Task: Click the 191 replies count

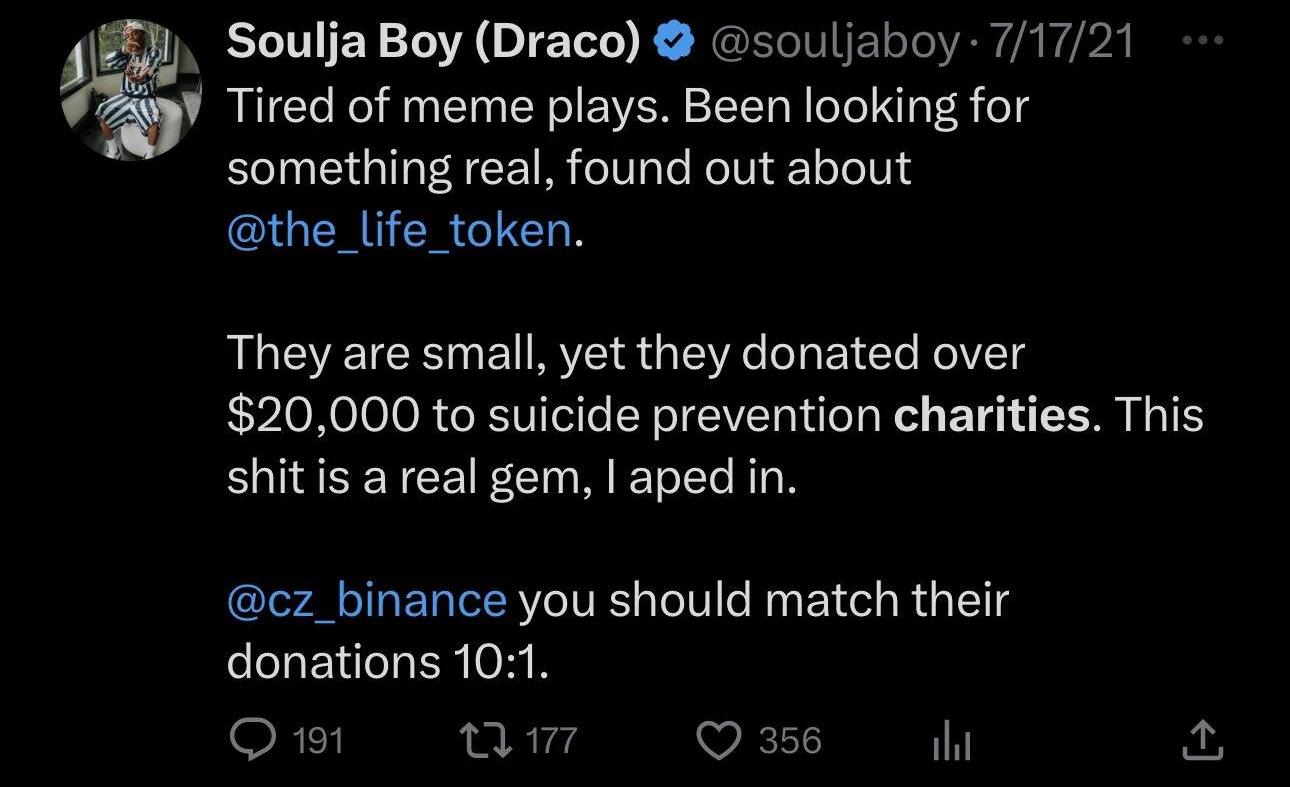Action: click(321, 741)
